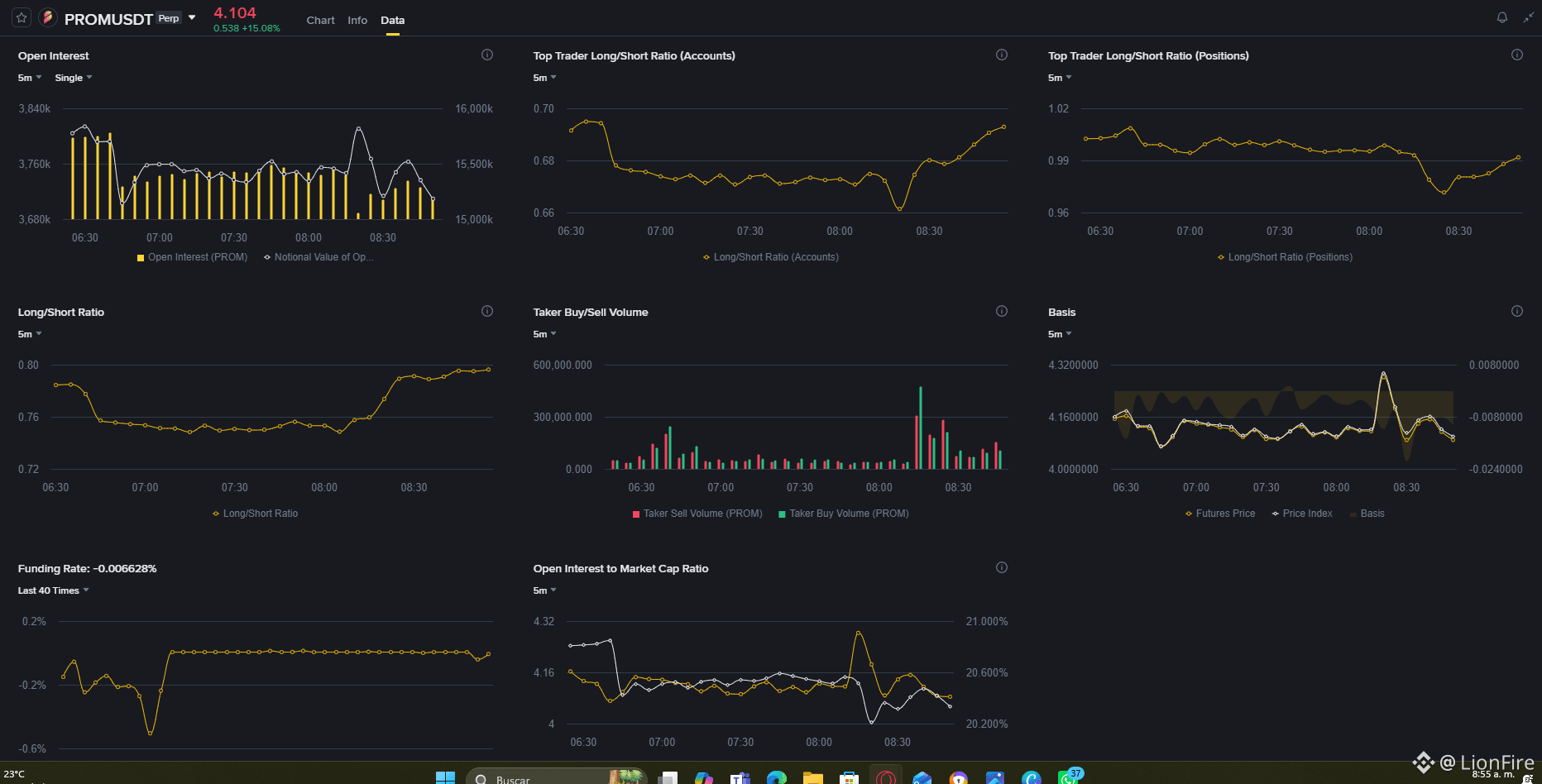Click the Open Interest chart title

(53, 55)
